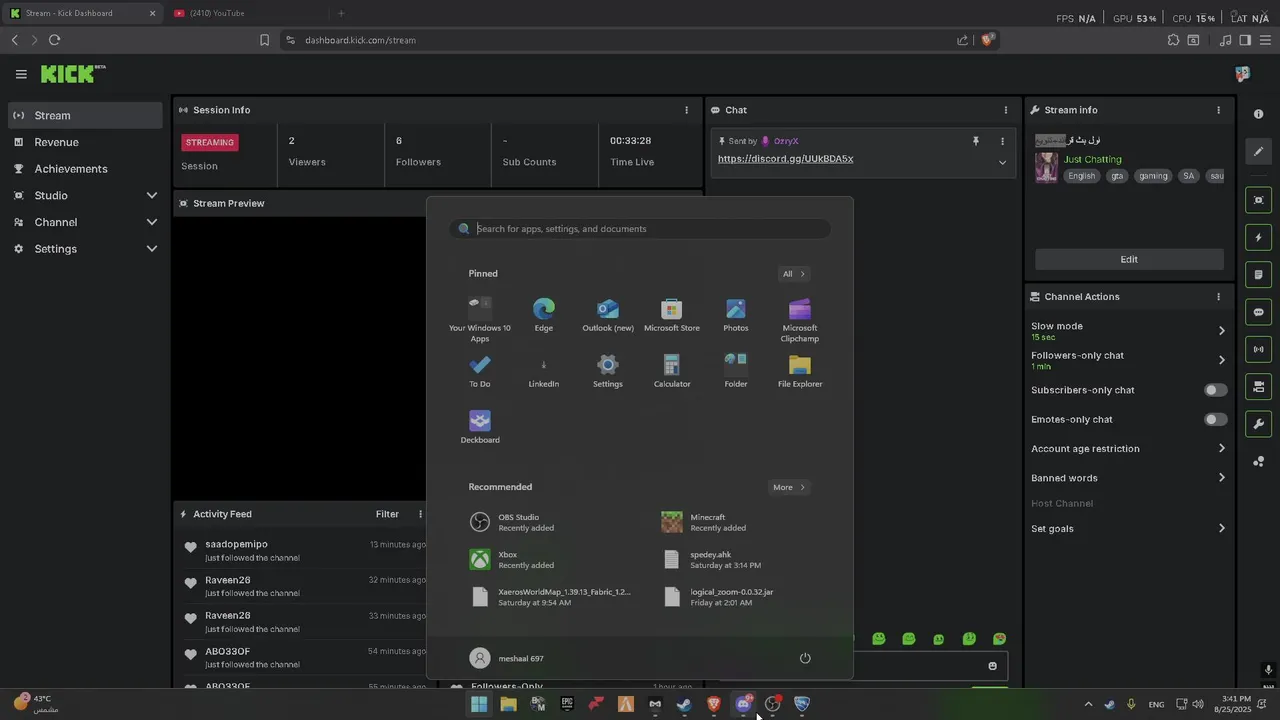Screen dimensions: 1280x720
Task: Expand the pinned chat message chevron
Action: click(1002, 163)
